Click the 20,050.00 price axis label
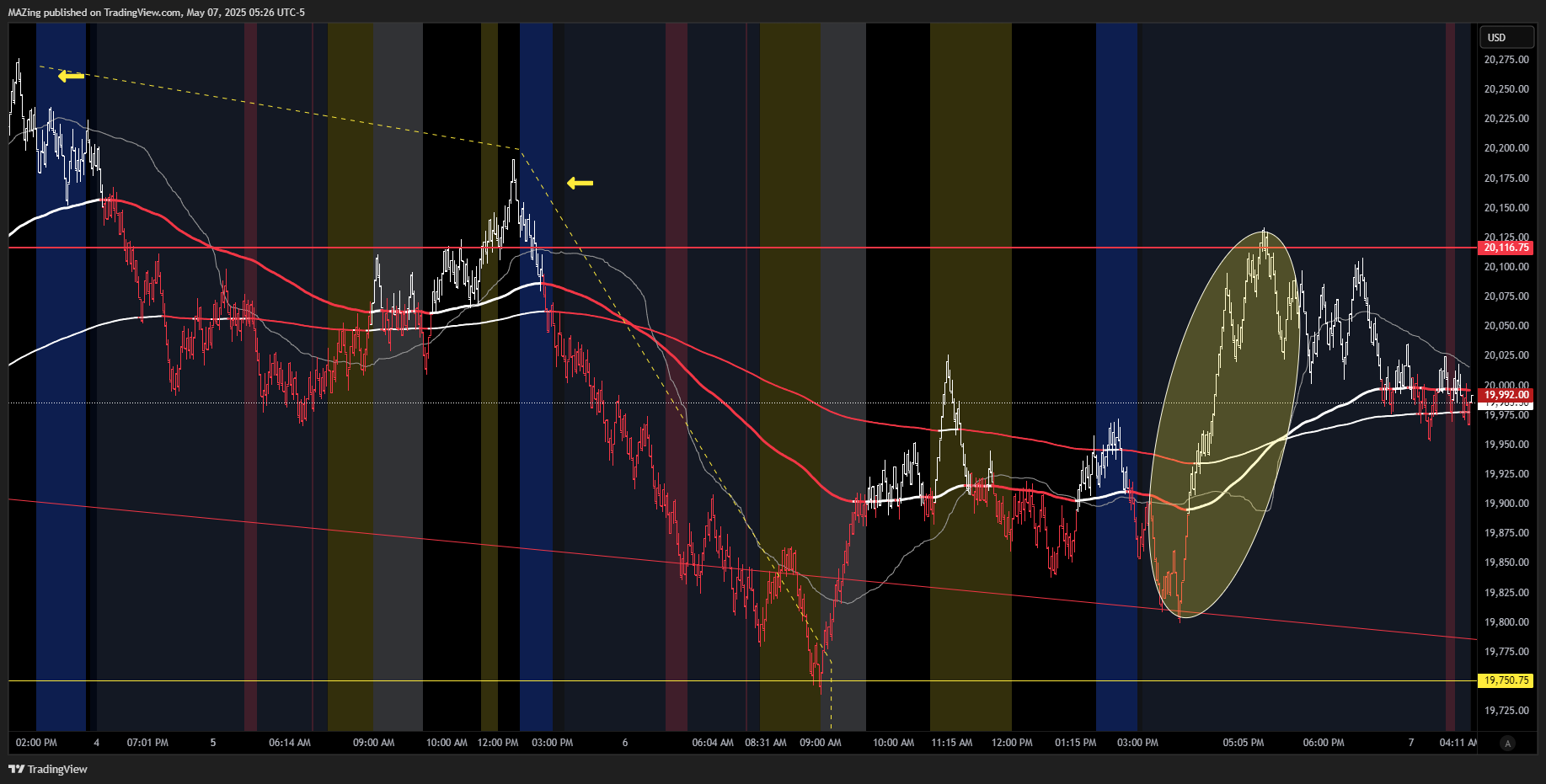The height and width of the screenshot is (784, 1546). pyautogui.click(x=1506, y=326)
